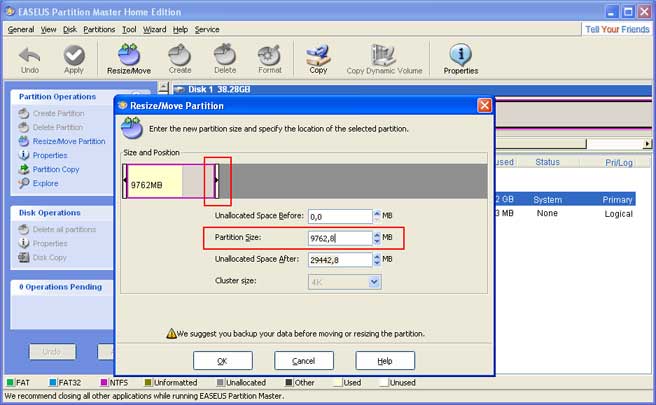Select the System Primary partition row
The image size is (656, 405).
click(x=565, y=200)
